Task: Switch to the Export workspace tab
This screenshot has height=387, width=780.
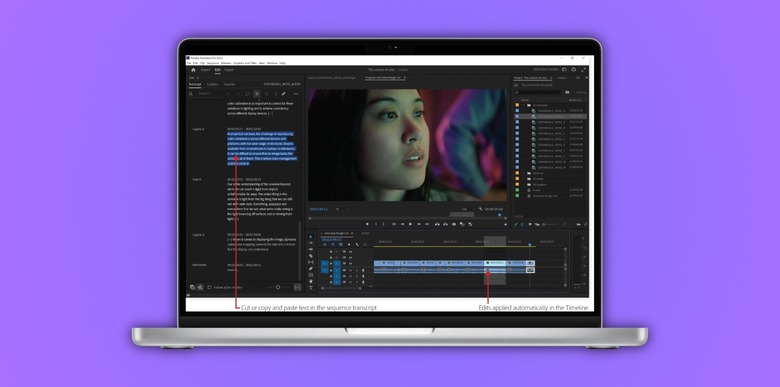Action: click(x=229, y=70)
